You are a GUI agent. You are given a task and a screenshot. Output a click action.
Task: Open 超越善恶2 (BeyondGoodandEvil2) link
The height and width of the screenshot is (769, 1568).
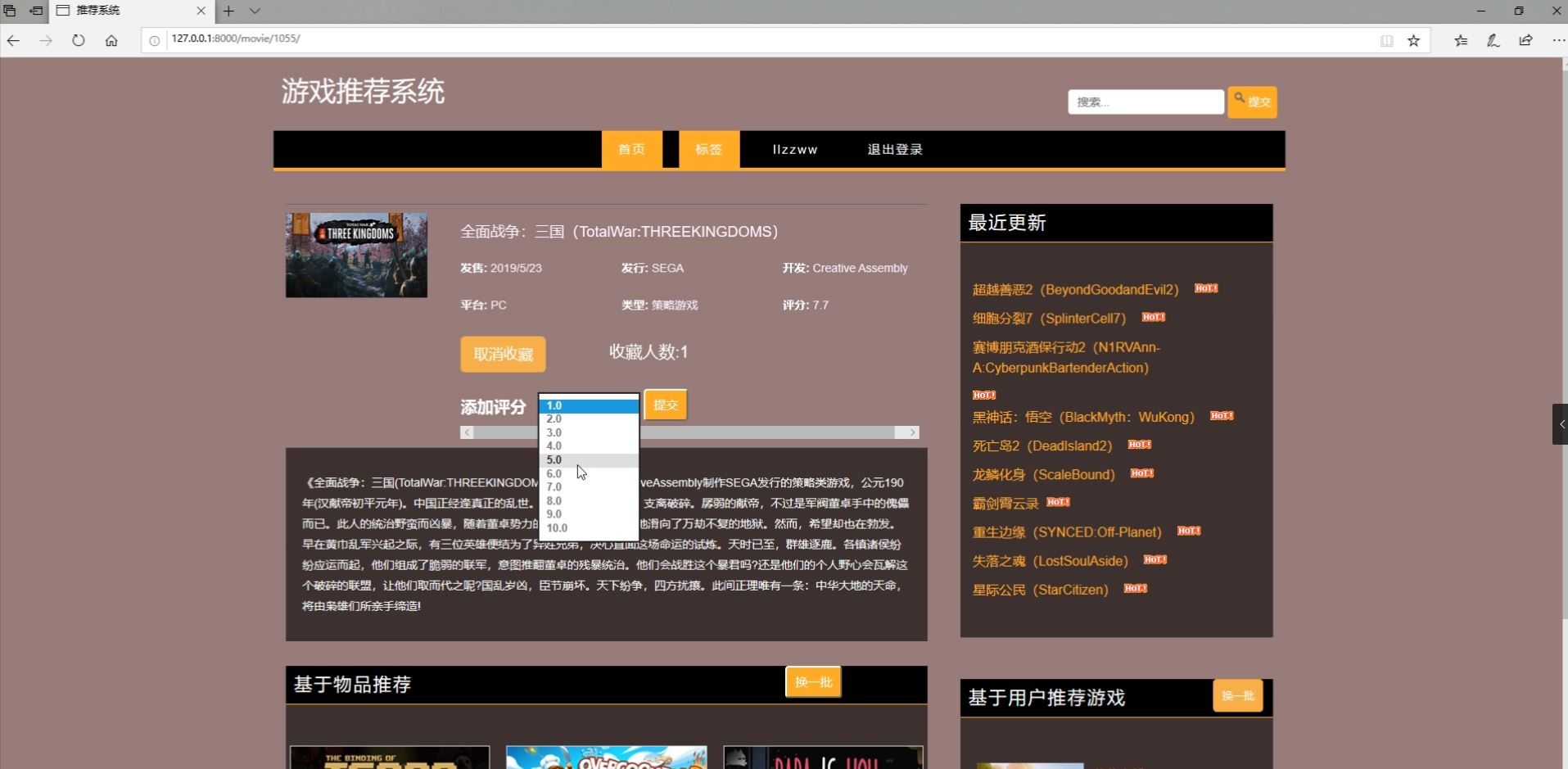1075,290
